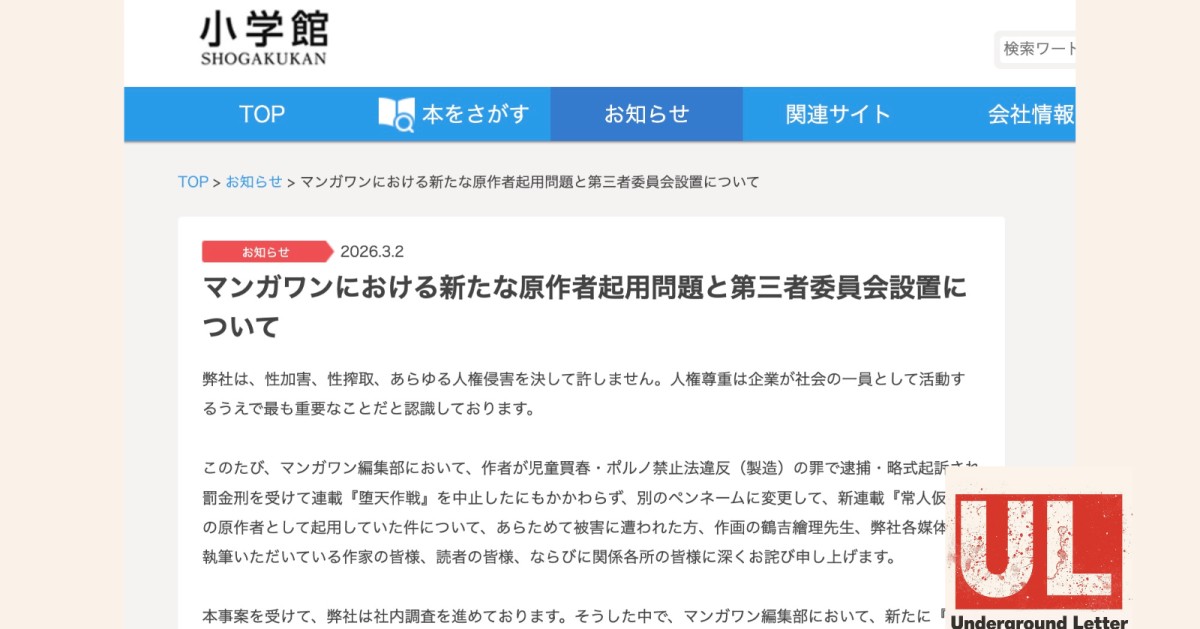Click the Underground Letter caption text
1200x629 pixels.
(1039, 621)
